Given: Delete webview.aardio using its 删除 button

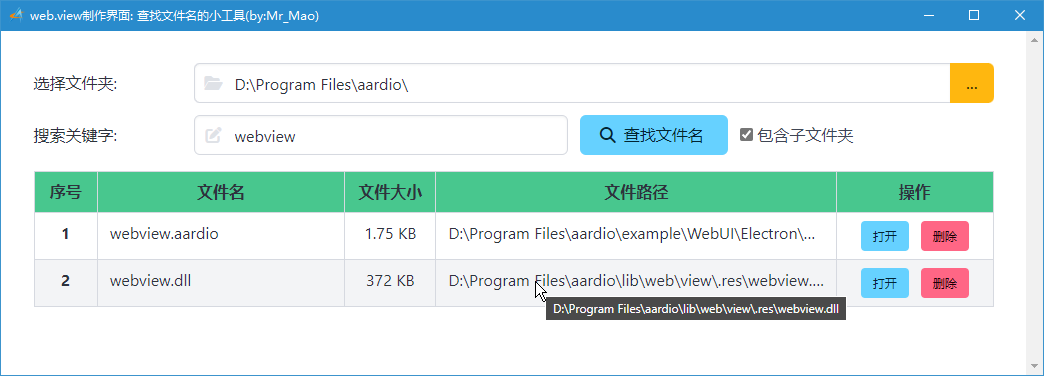Looking at the screenshot, I should tap(945, 236).
